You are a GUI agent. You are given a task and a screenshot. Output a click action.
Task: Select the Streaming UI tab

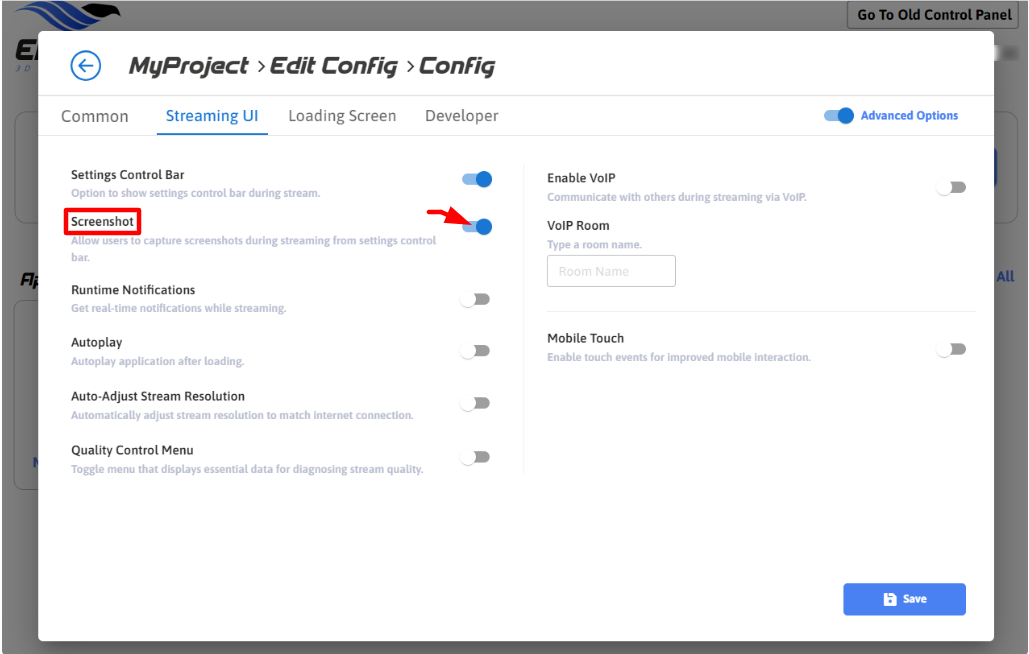tap(211, 116)
